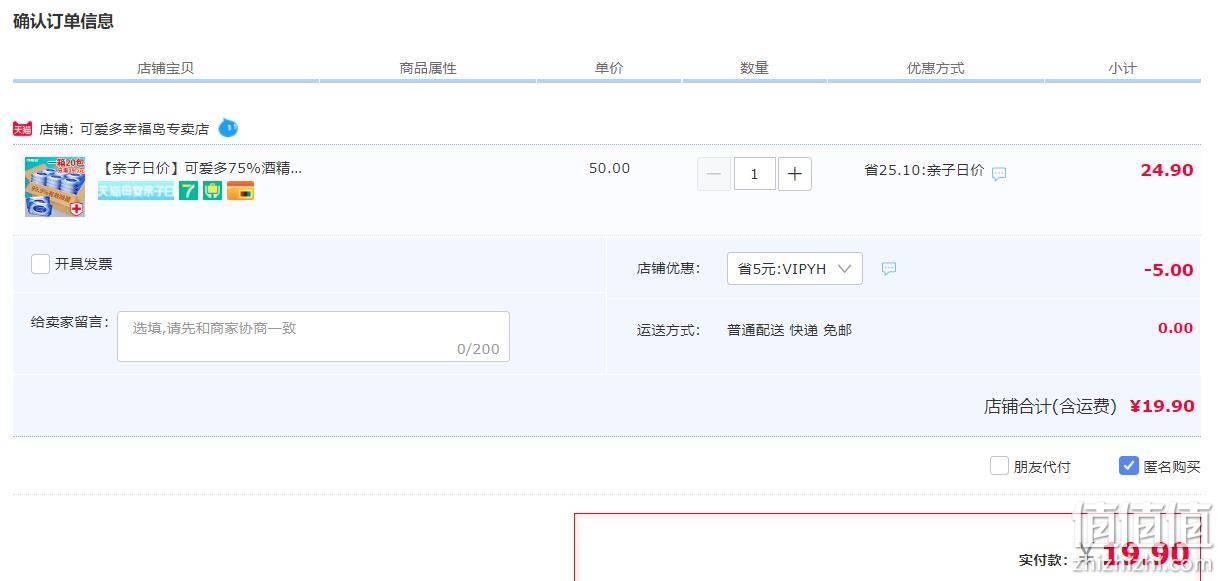
Task: Increase quantity with the plus button
Action: pyautogui.click(x=795, y=174)
